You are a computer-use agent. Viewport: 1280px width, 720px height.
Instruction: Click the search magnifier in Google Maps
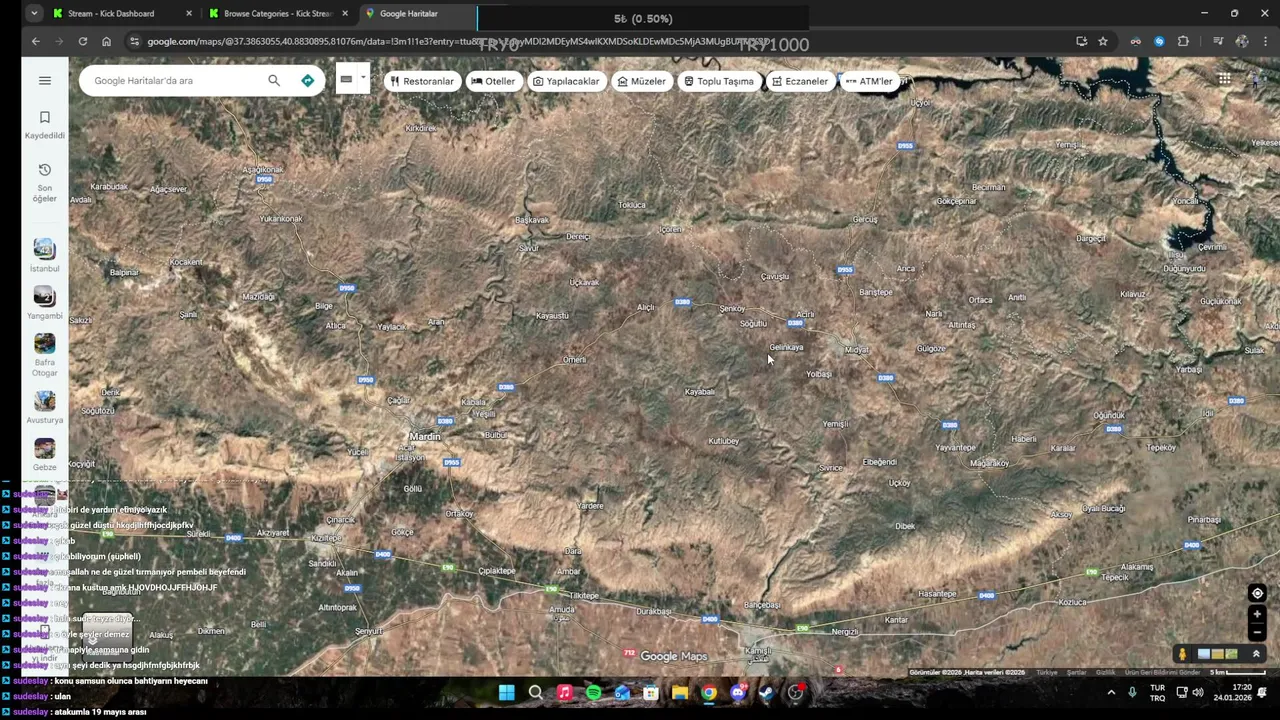pos(273,80)
